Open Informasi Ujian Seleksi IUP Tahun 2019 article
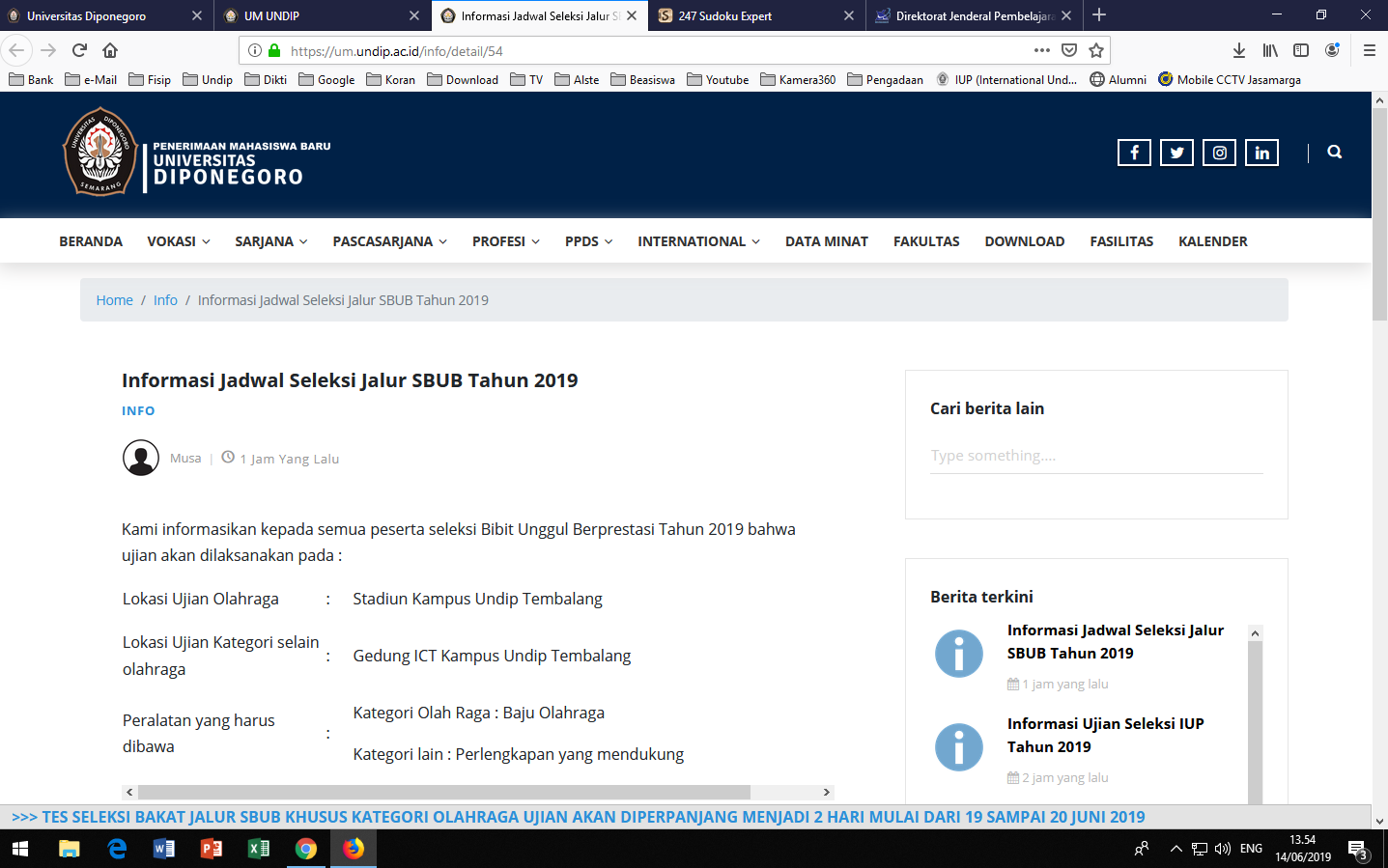 pyautogui.click(x=1105, y=735)
